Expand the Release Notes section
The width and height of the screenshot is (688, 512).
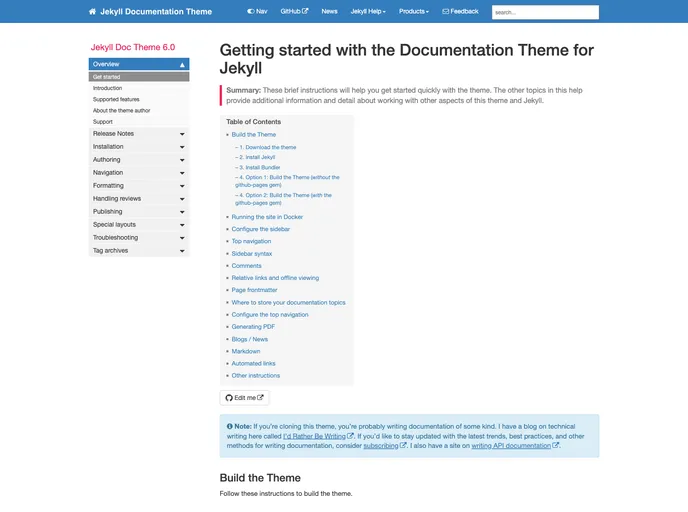pos(139,134)
